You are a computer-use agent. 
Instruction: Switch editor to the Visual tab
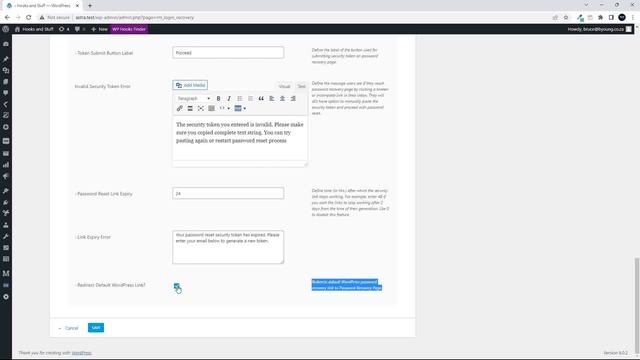pyautogui.click(x=284, y=86)
